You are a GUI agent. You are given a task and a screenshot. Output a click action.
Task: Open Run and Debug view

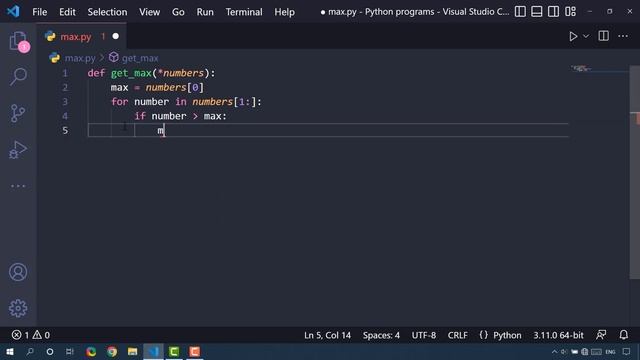point(18,149)
